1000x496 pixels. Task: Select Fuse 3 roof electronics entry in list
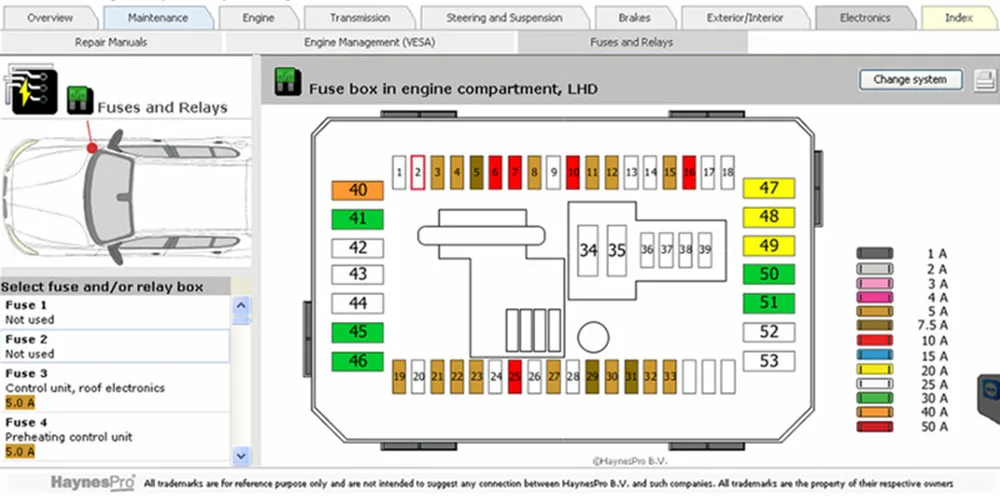(115, 388)
